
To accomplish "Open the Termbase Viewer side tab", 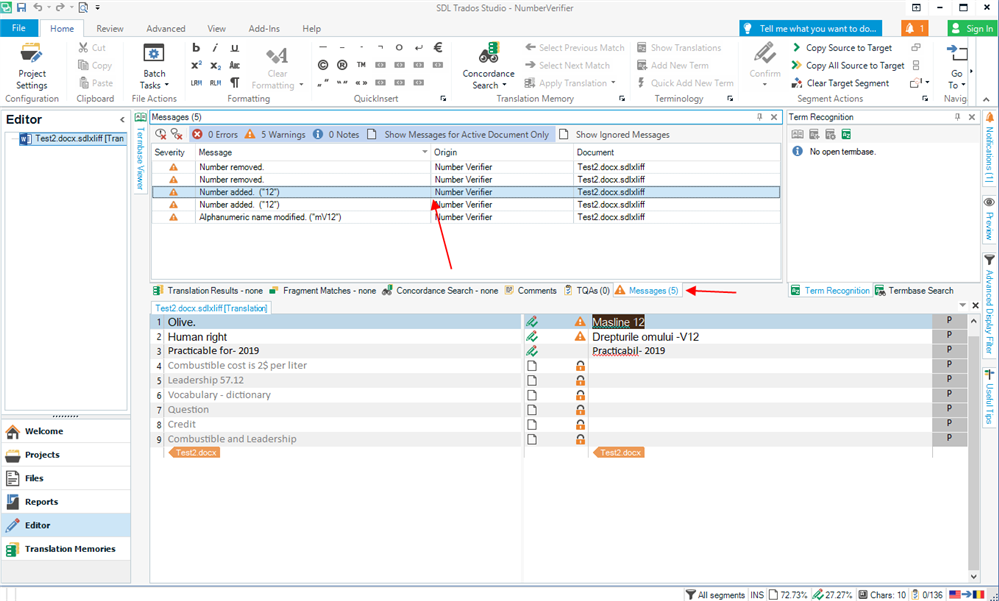I will tap(141, 152).
